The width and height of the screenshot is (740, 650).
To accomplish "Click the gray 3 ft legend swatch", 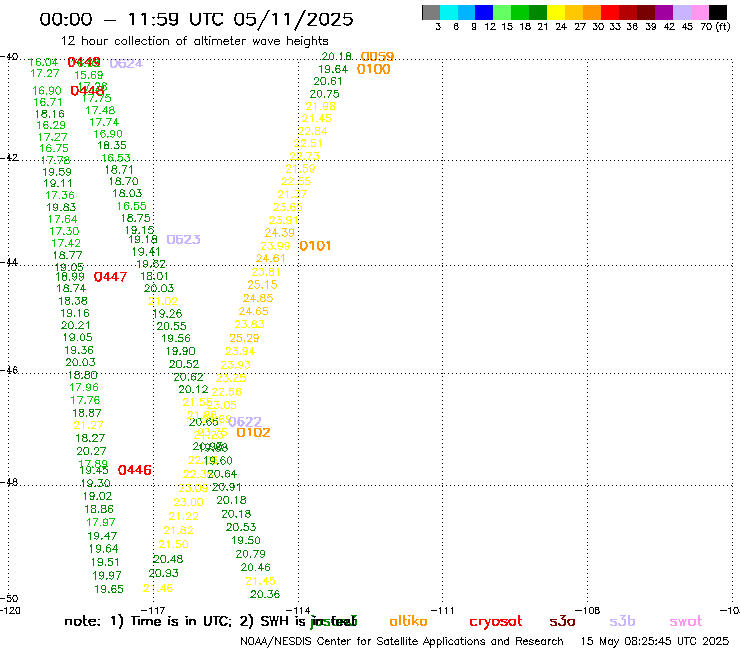I will (x=431, y=12).
